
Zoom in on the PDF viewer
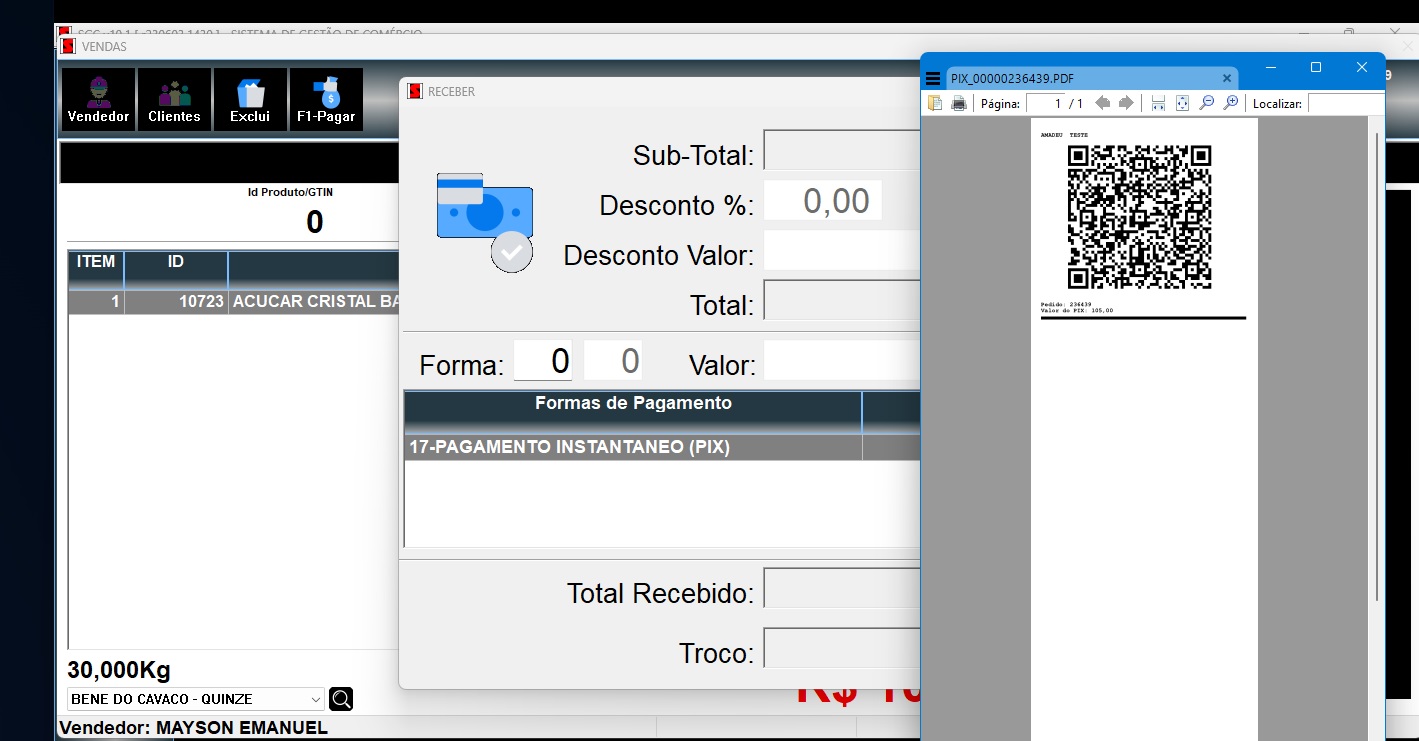(x=1231, y=103)
